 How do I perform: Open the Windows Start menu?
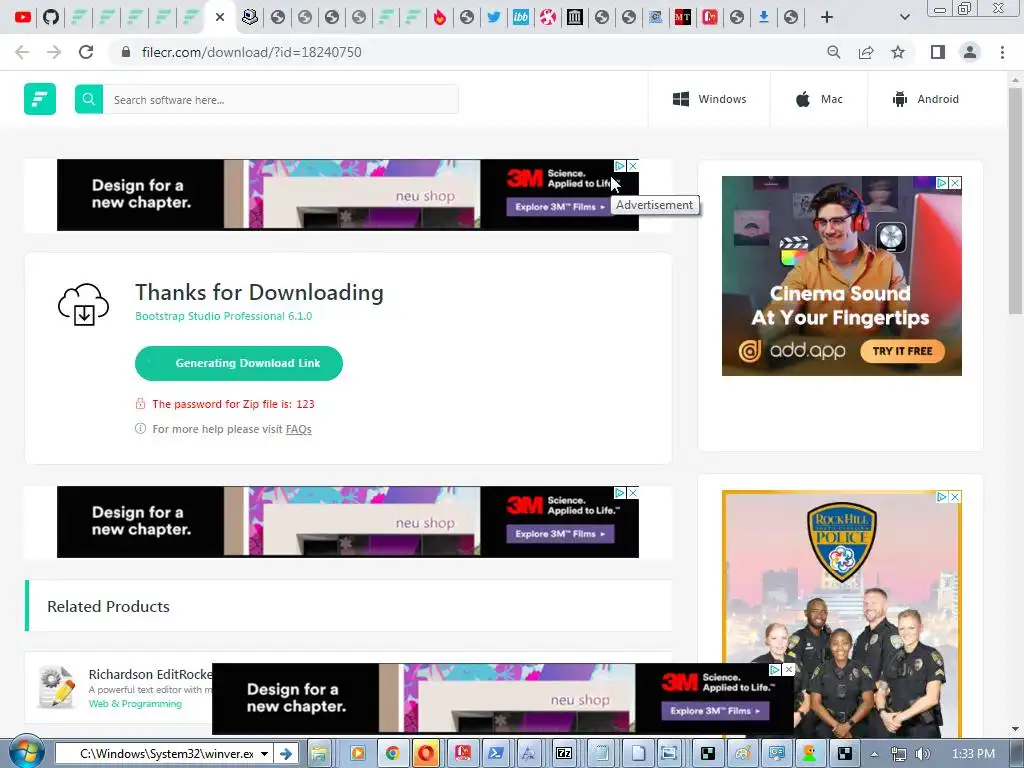27,752
